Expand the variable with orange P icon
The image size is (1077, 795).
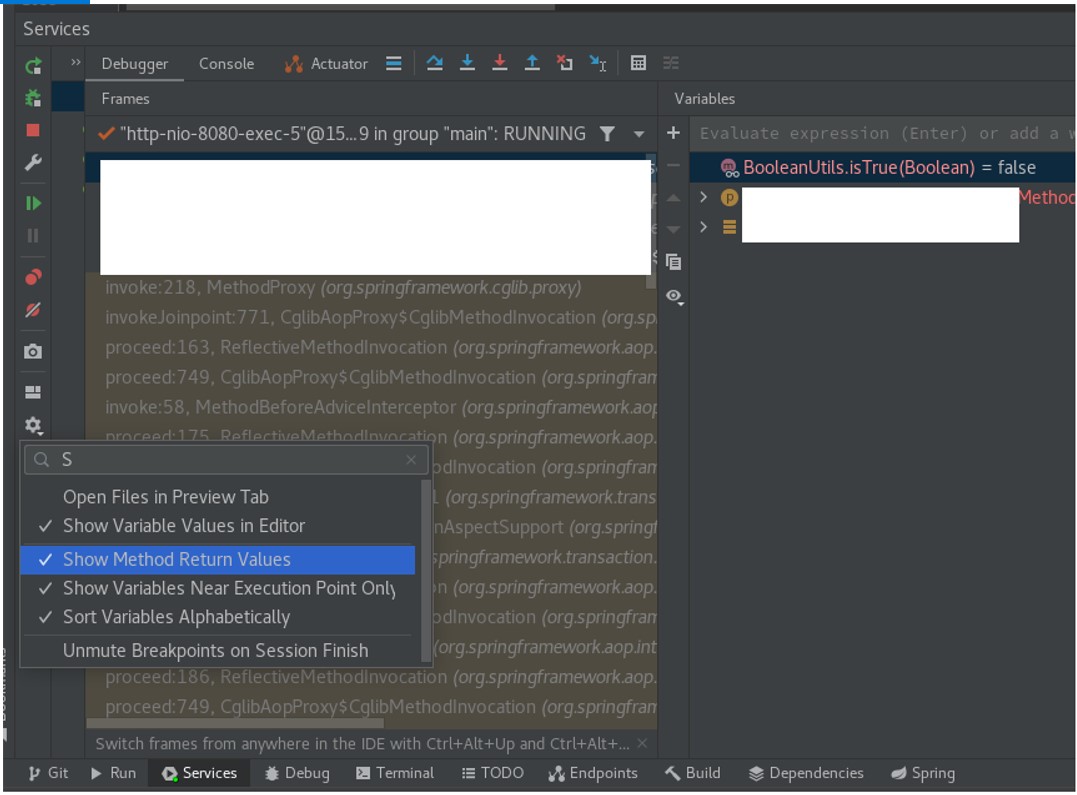[703, 197]
